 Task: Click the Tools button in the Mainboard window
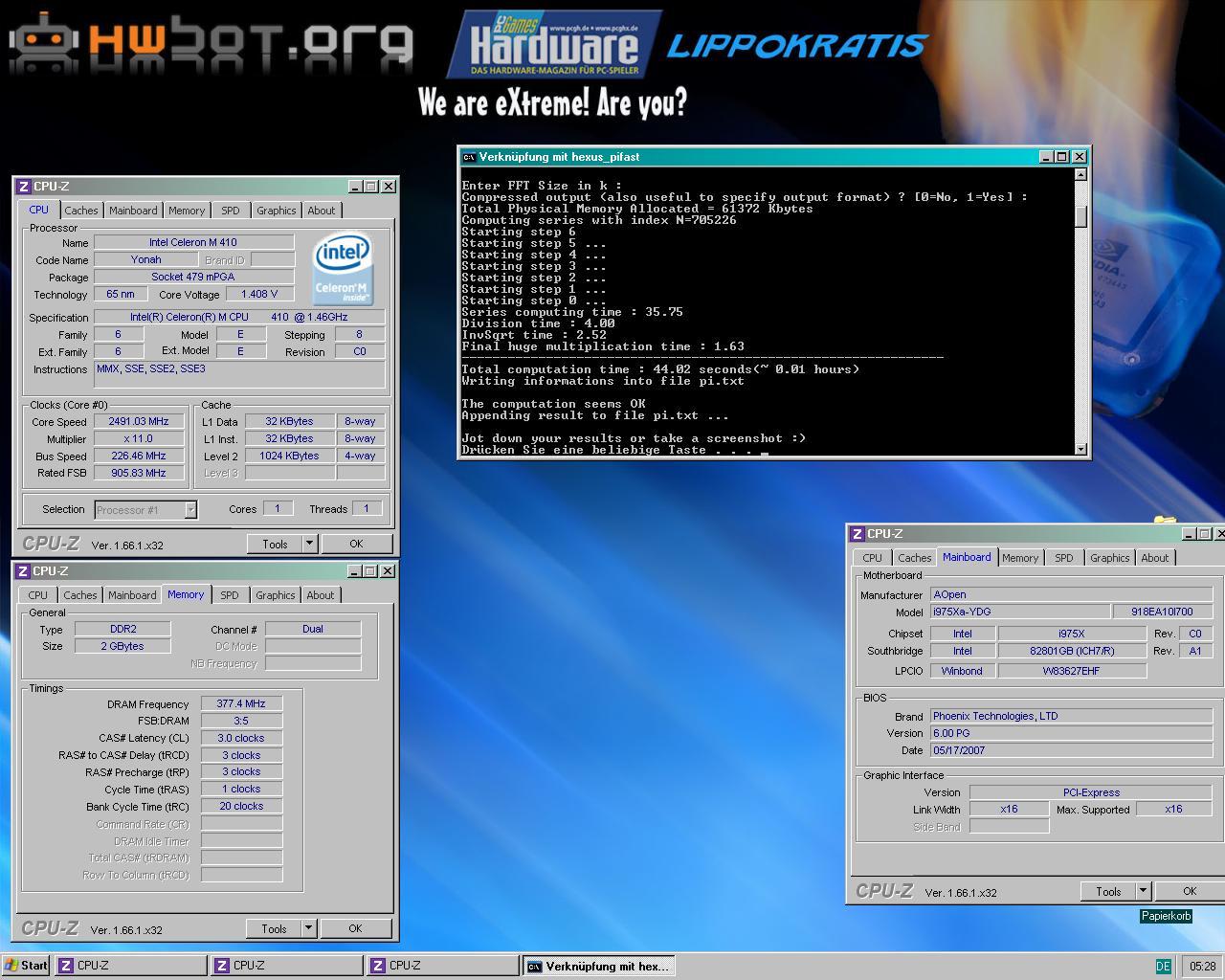tap(1108, 891)
